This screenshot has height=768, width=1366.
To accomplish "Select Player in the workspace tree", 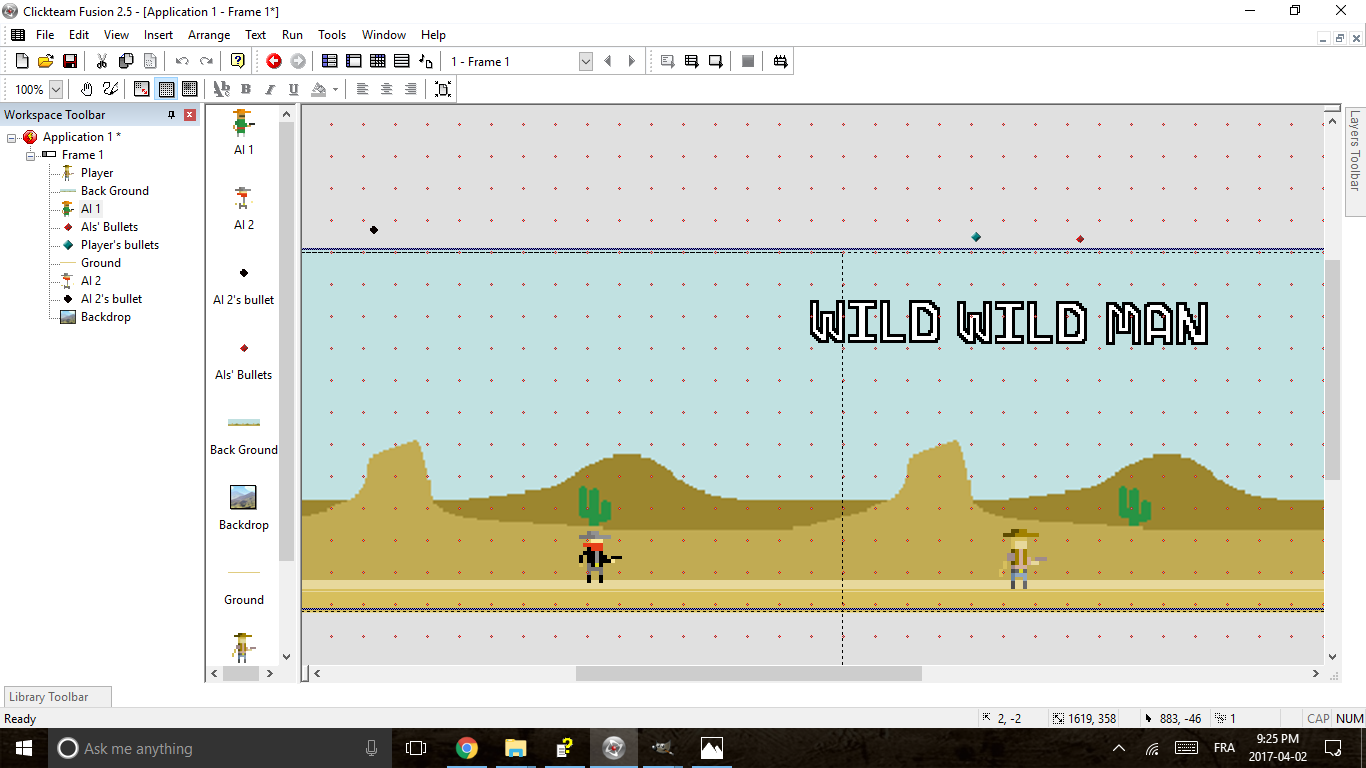I will [x=97, y=173].
